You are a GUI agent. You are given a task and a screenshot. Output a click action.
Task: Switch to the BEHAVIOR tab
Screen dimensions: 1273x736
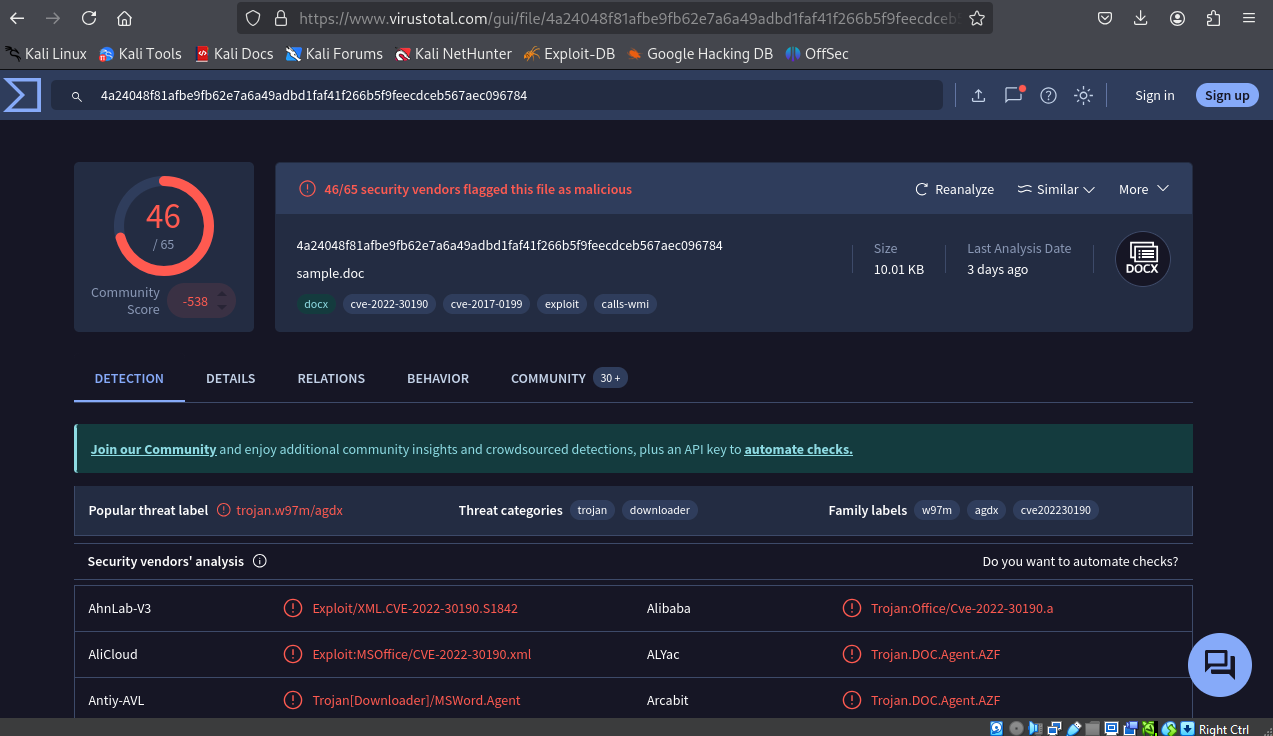tap(438, 378)
